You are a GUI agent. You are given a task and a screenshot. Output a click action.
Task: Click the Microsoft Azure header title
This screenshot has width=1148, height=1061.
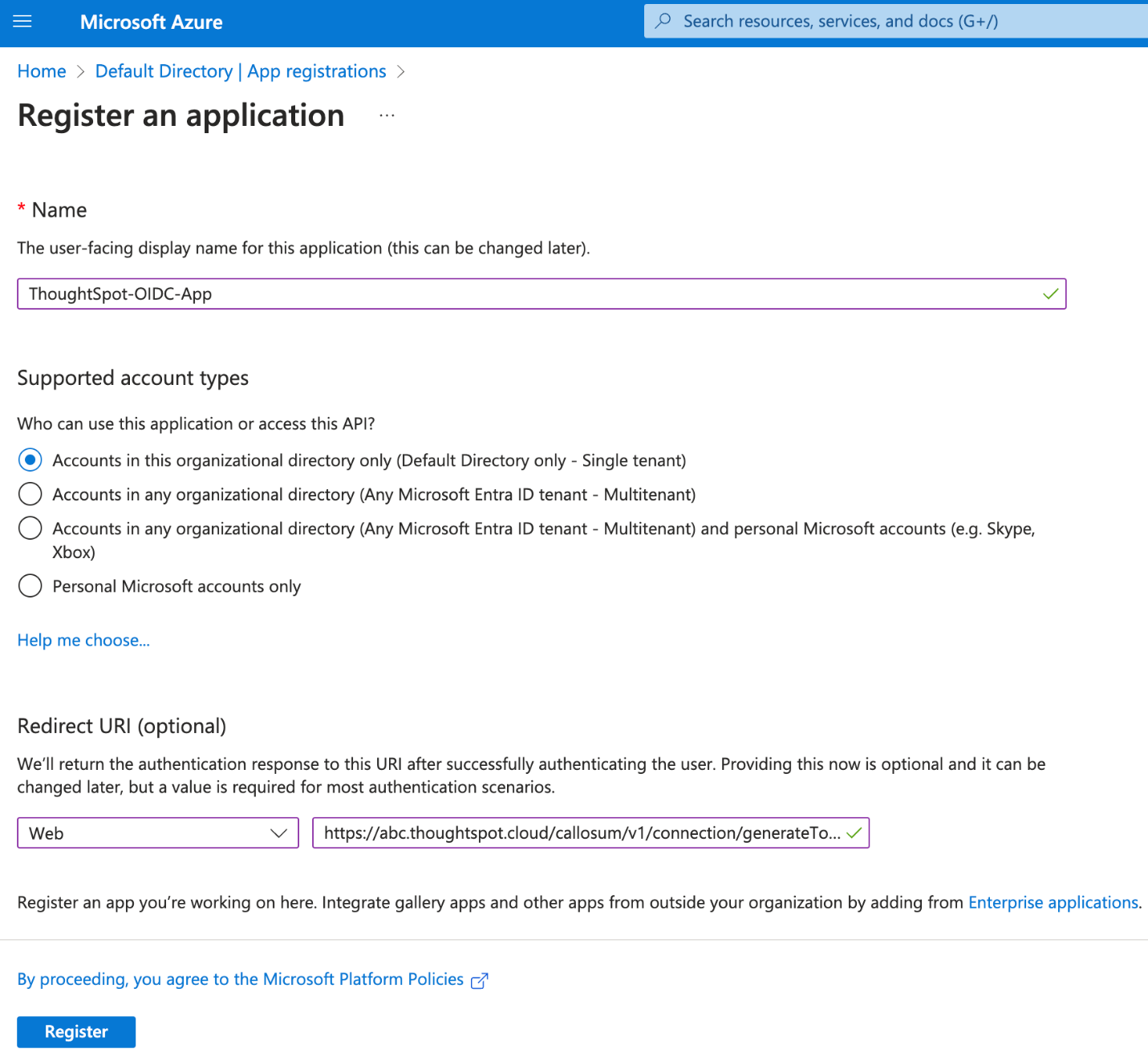(152, 22)
